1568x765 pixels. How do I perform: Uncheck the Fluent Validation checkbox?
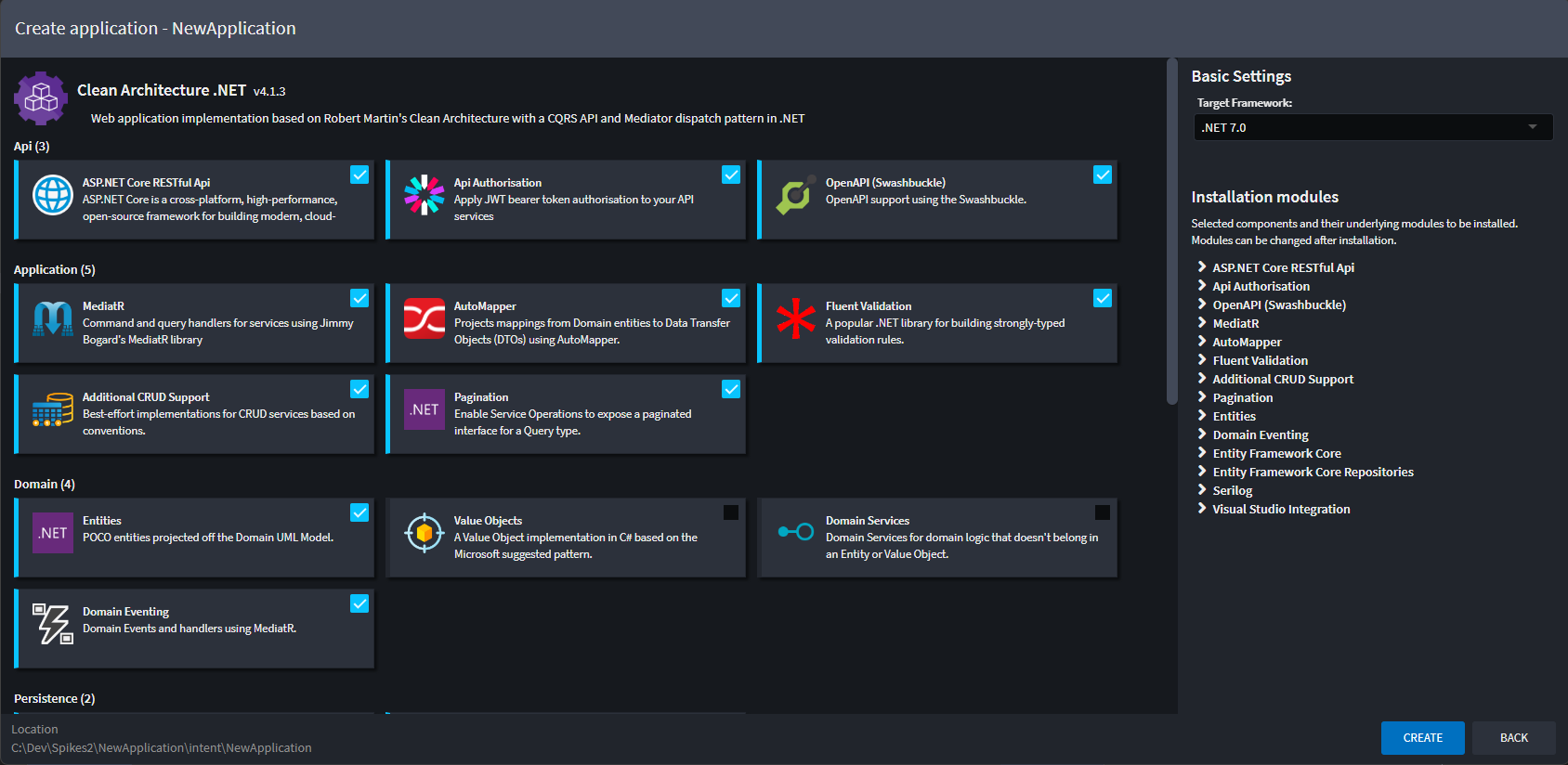pos(1103,298)
